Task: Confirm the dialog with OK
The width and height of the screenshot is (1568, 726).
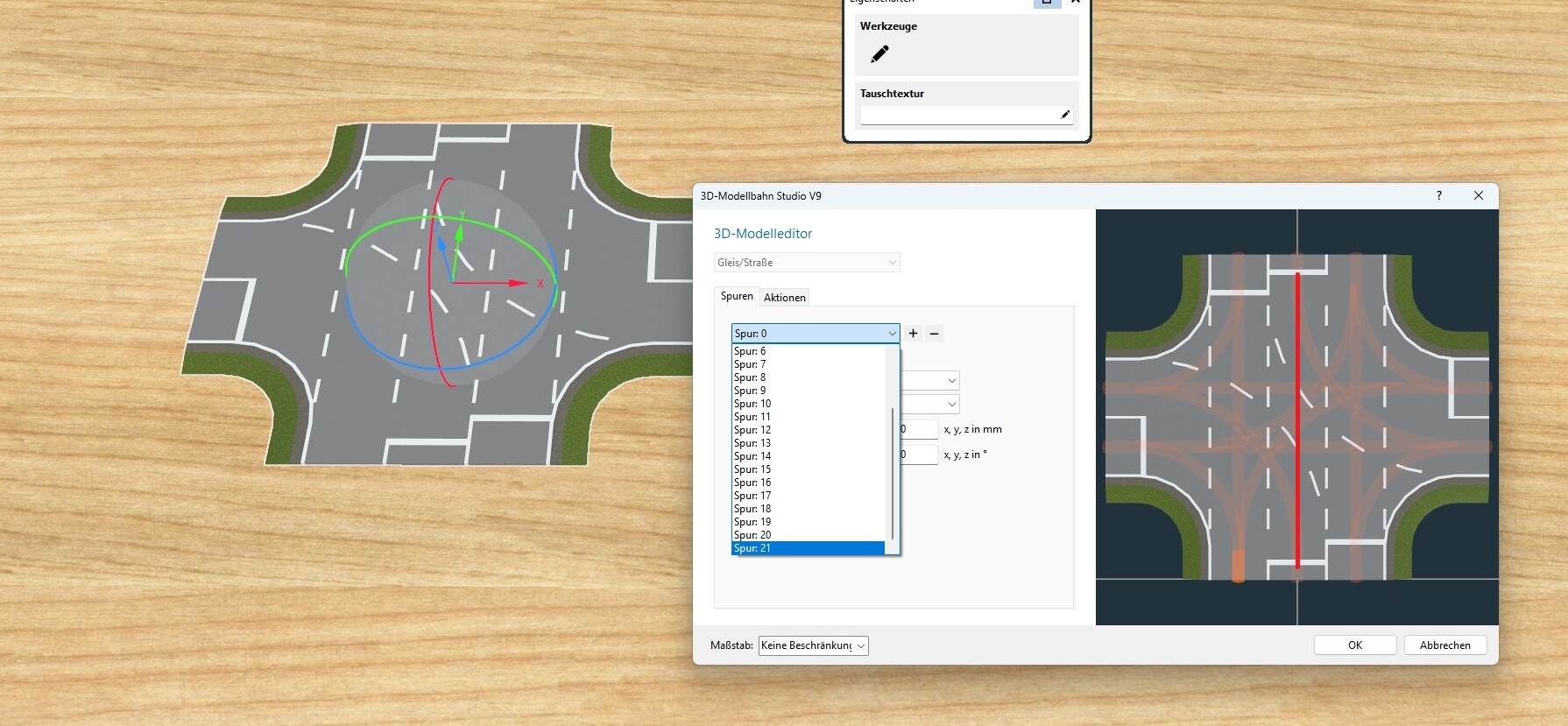Action: click(1355, 645)
